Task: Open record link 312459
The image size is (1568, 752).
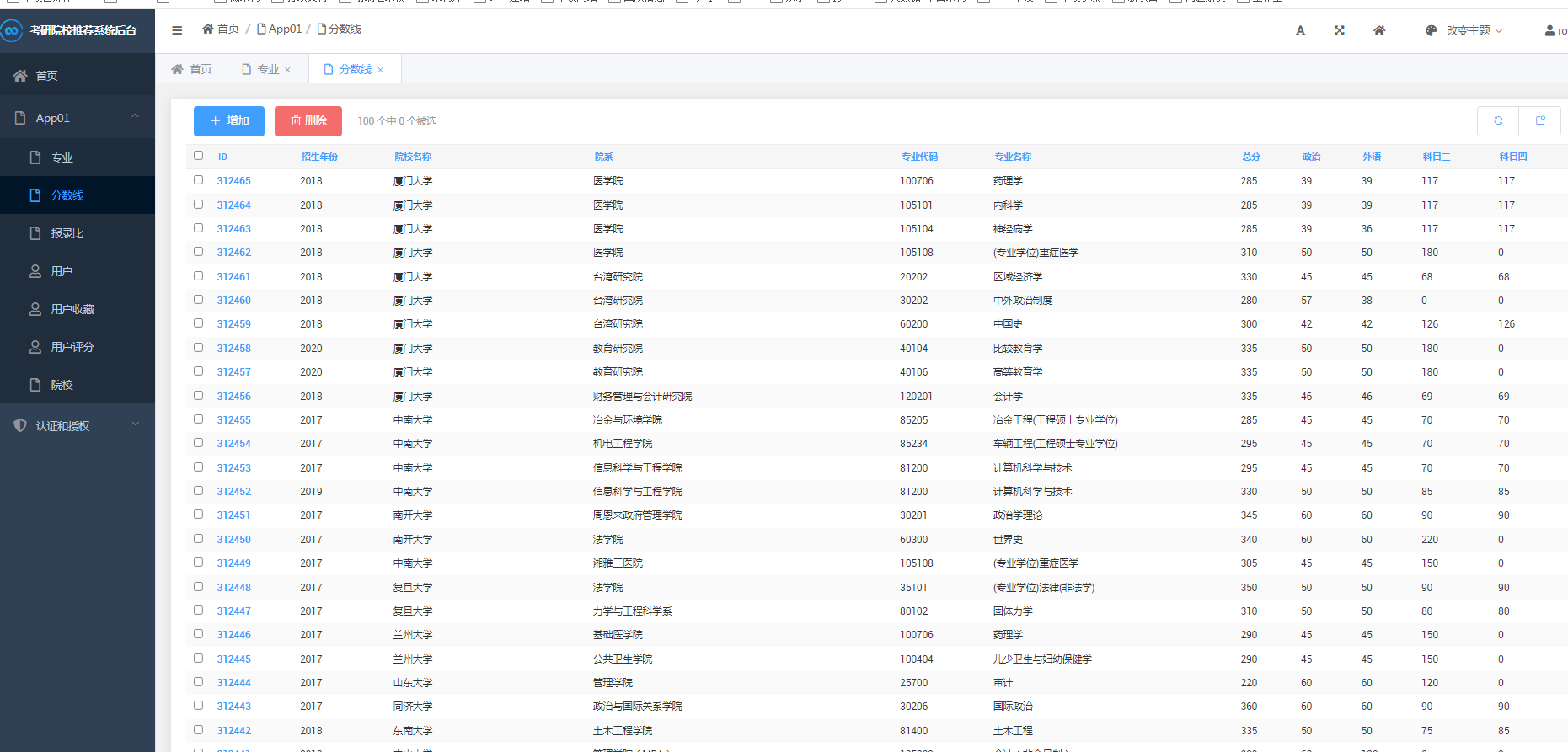Action: tap(233, 324)
